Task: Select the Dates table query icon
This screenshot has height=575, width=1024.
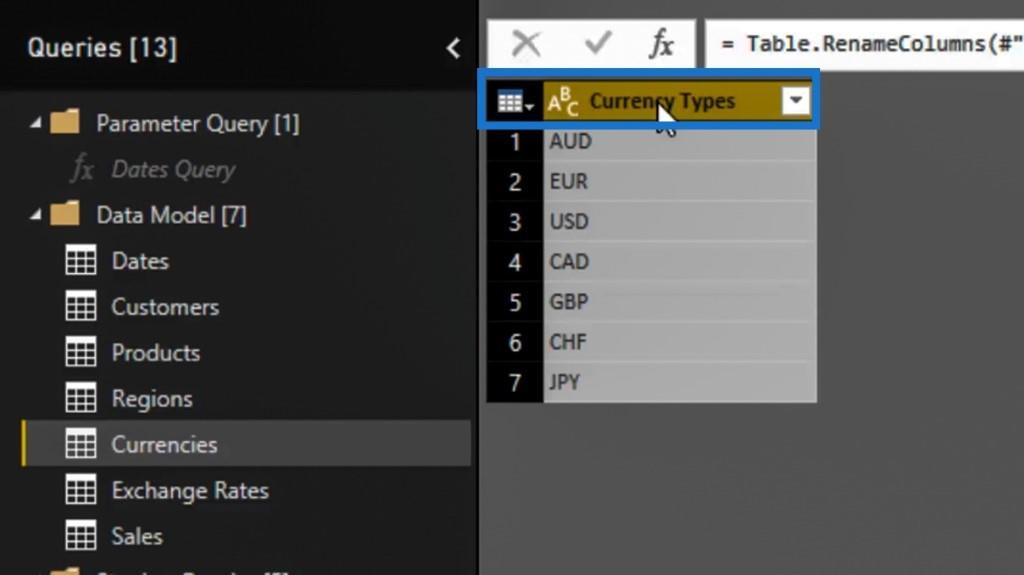Action: coord(81,261)
